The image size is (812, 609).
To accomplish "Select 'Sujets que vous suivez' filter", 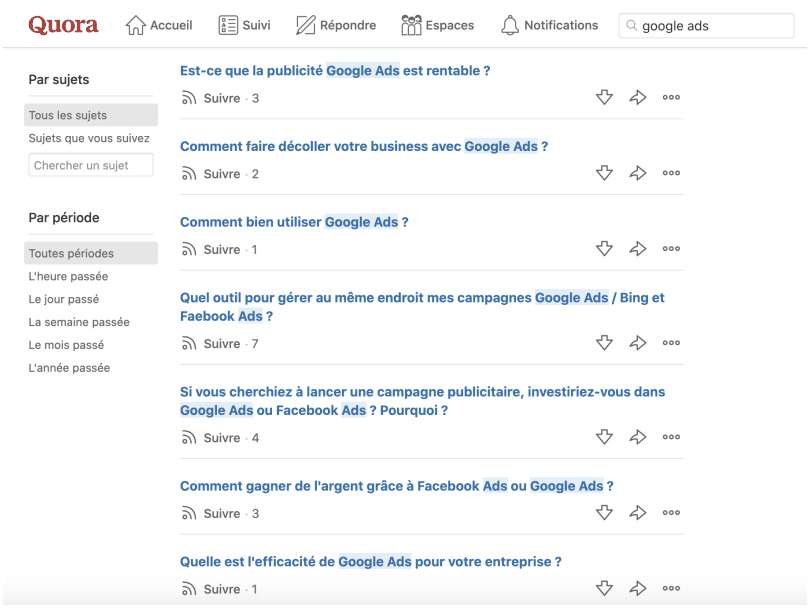I will pos(89,138).
